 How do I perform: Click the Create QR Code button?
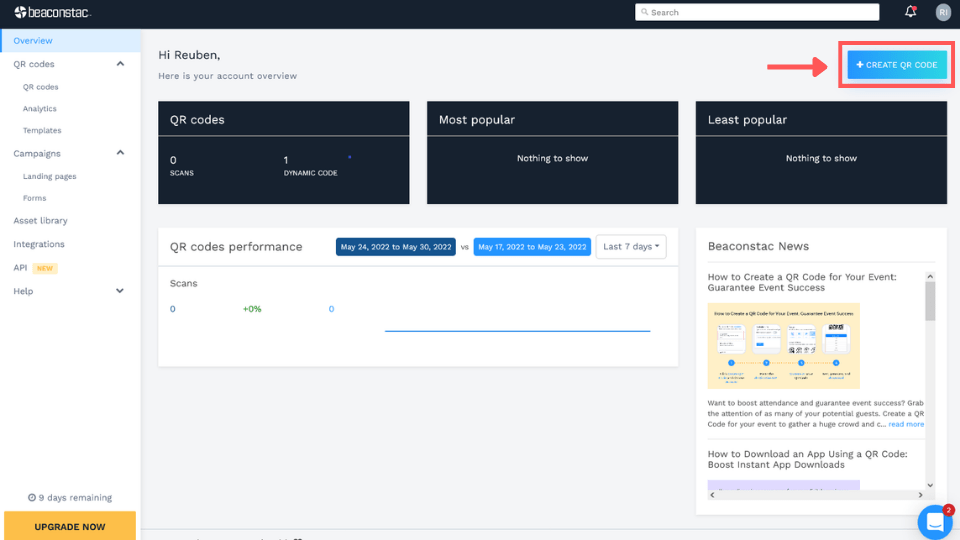897,65
